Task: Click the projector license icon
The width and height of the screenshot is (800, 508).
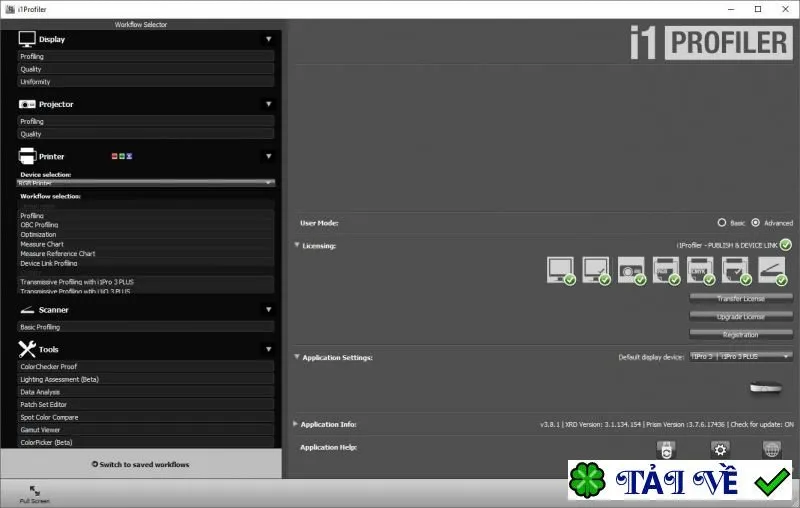Action: click(631, 270)
